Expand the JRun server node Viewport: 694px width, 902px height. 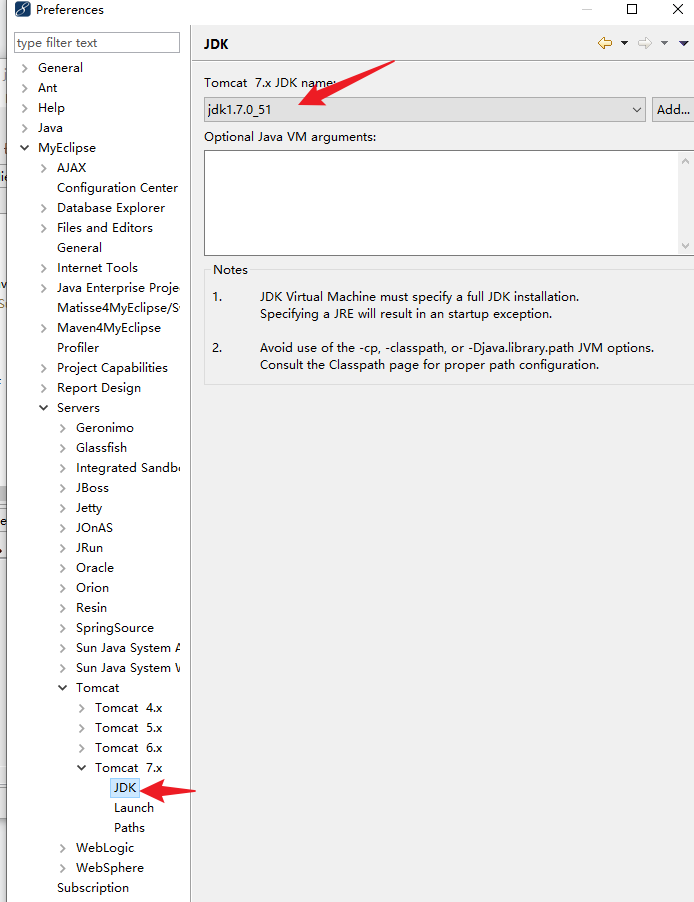[x=63, y=548]
